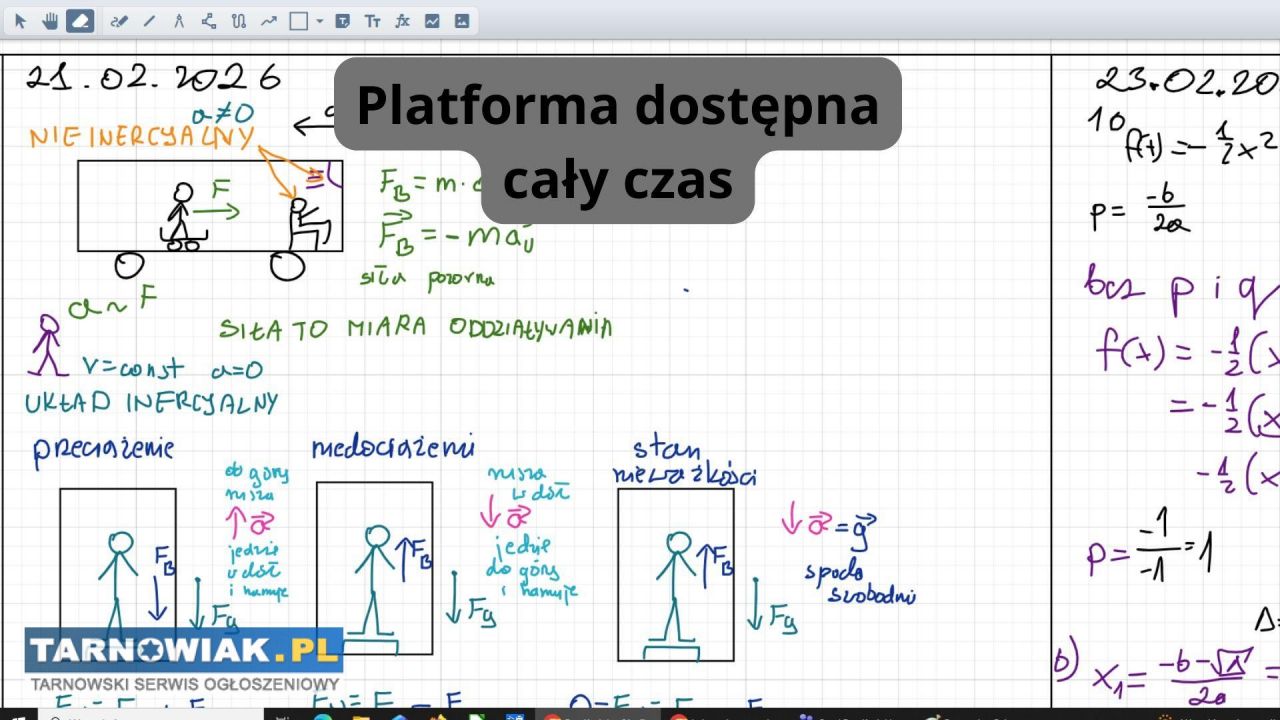Pick the freehand pen tool
The image size is (1280, 720).
pyautogui.click(x=118, y=20)
